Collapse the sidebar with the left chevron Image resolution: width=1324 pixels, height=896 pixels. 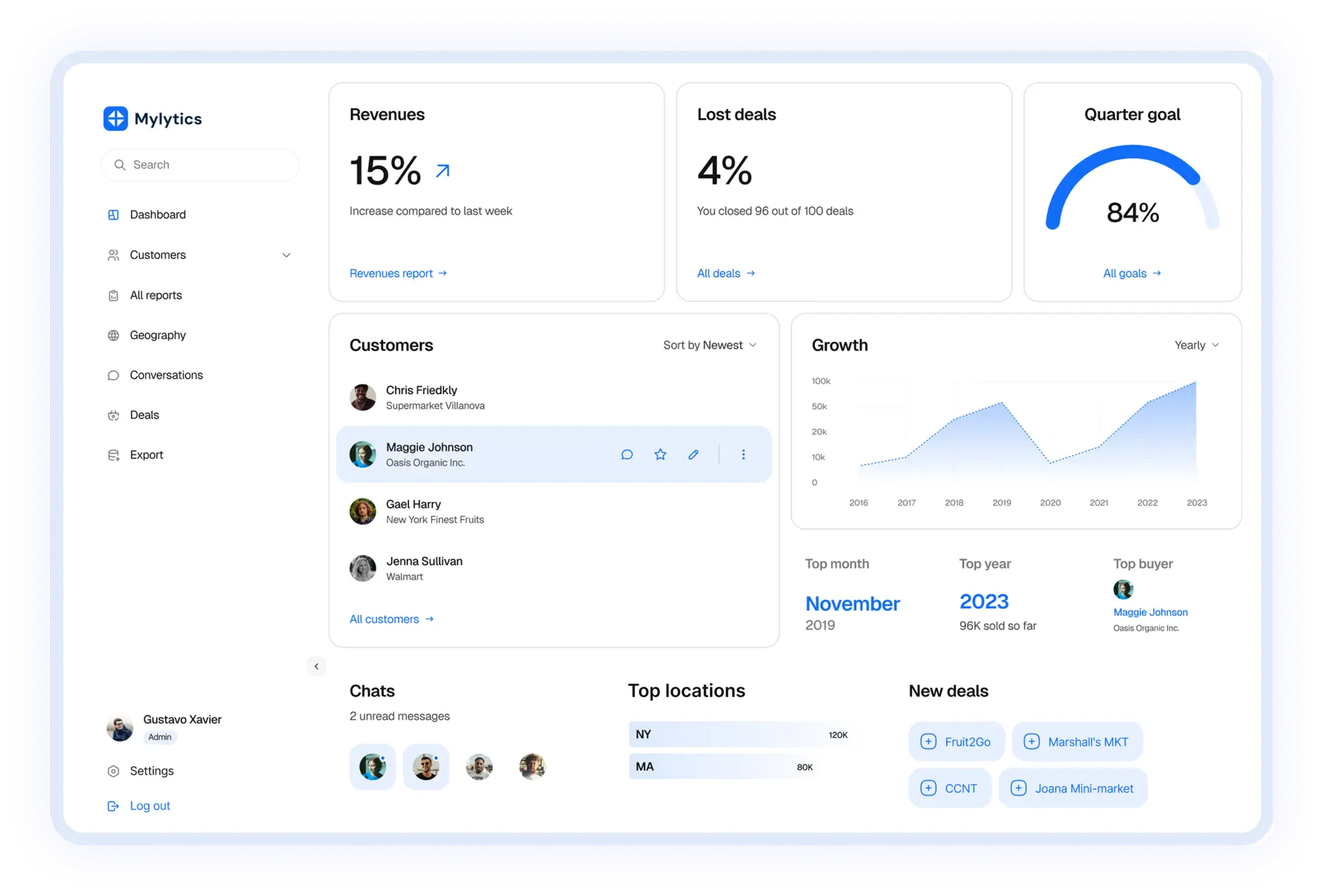coord(317,666)
